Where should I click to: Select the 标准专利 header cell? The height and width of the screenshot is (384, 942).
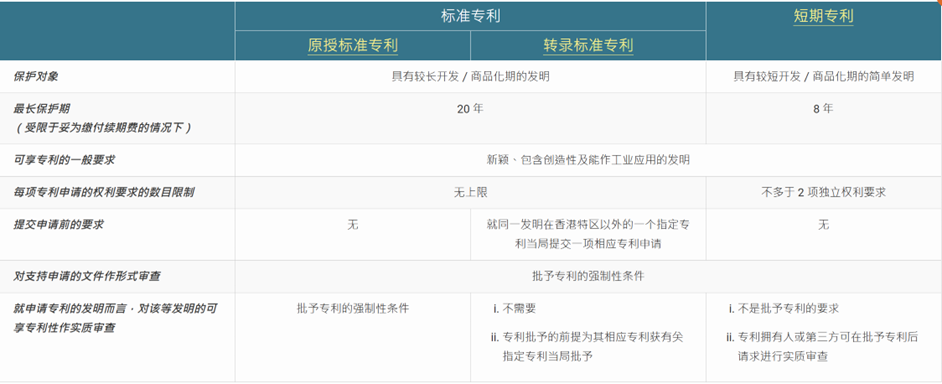470,16
